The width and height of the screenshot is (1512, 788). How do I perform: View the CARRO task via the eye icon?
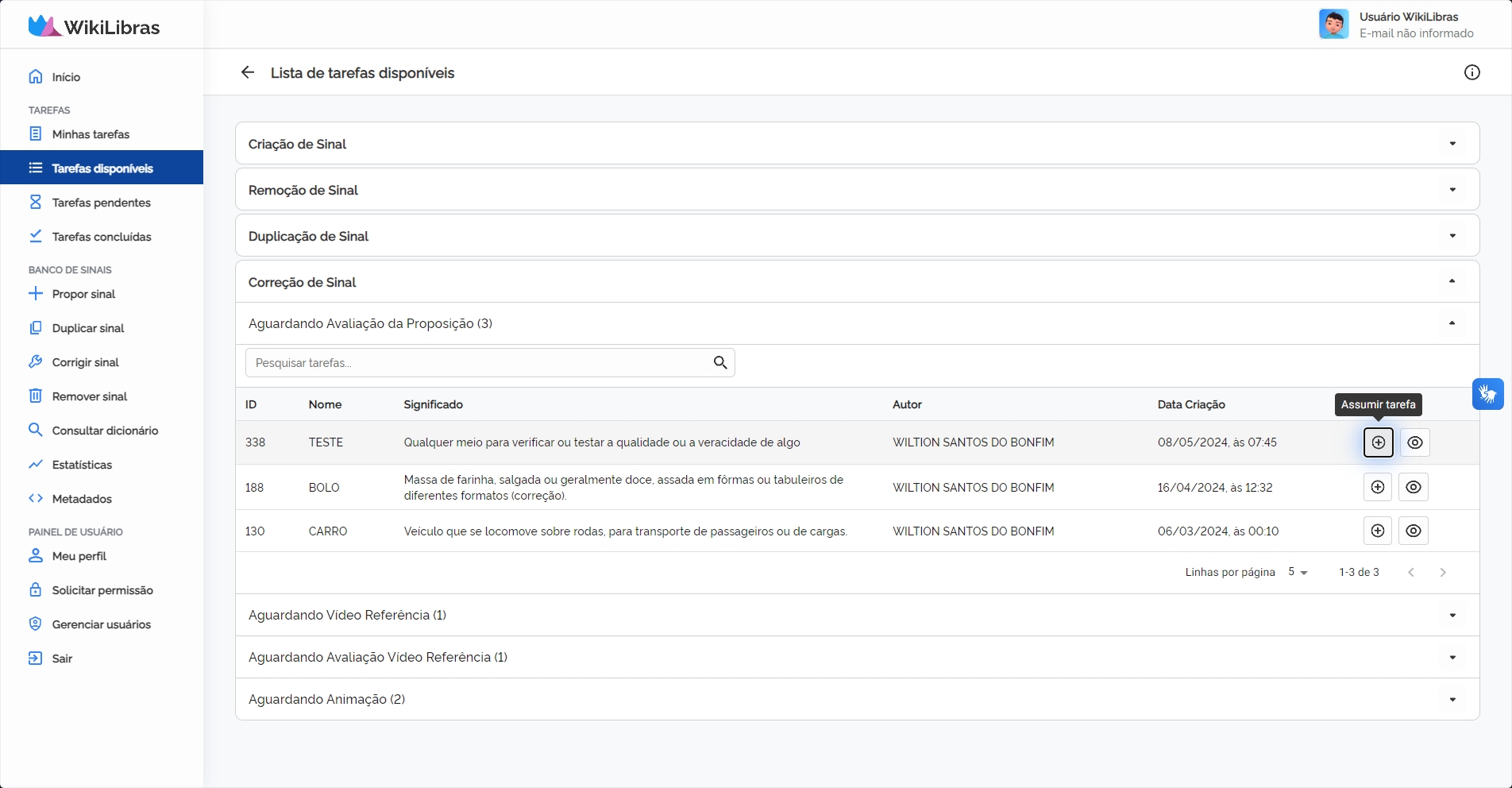pyautogui.click(x=1413, y=531)
